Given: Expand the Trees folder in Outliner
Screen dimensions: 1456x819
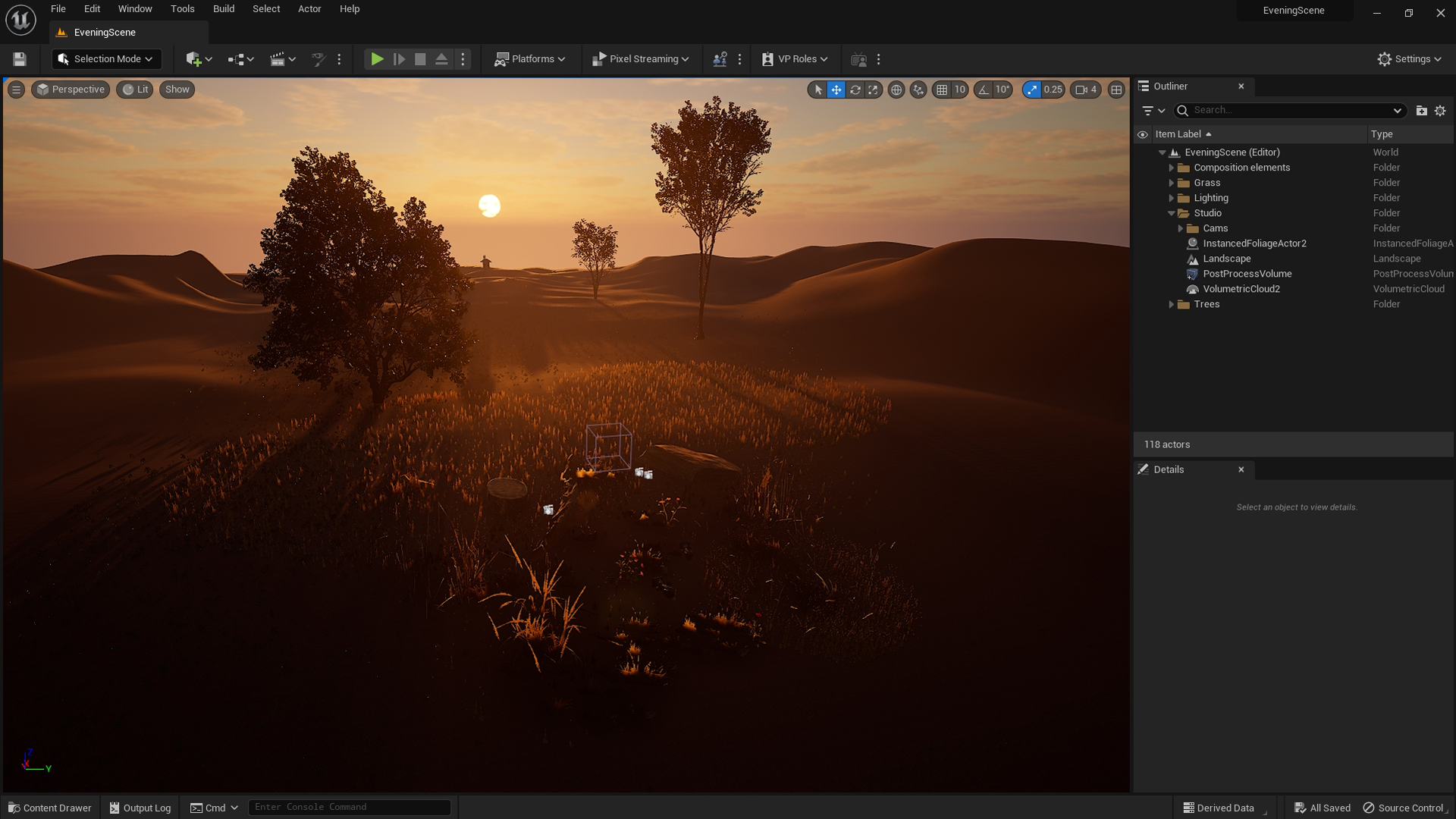Looking at the screenshot, I should (x=1171, y=304).
